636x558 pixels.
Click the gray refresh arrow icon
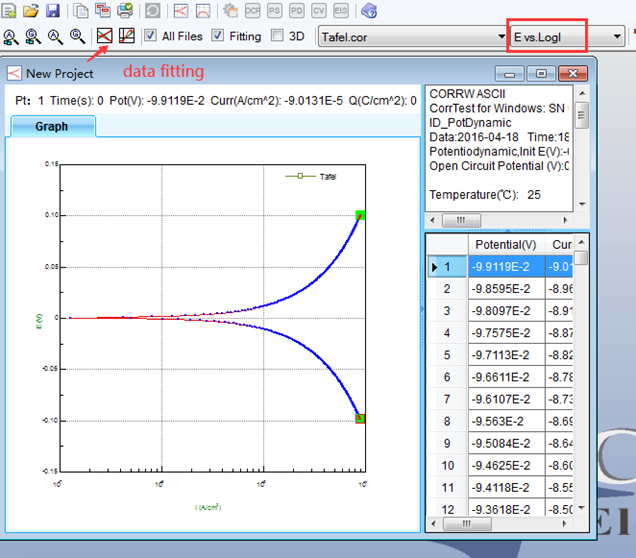153,11
